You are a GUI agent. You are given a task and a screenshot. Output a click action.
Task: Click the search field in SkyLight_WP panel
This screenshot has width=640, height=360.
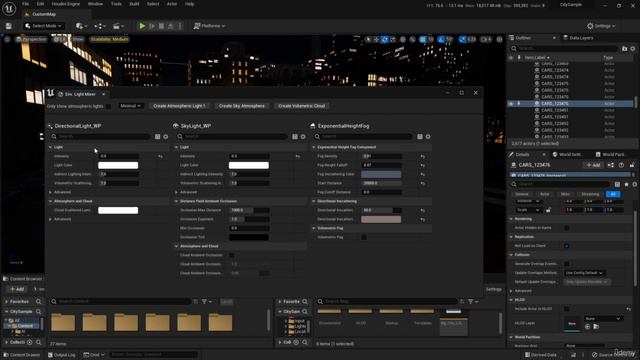(x=232, y=136)
